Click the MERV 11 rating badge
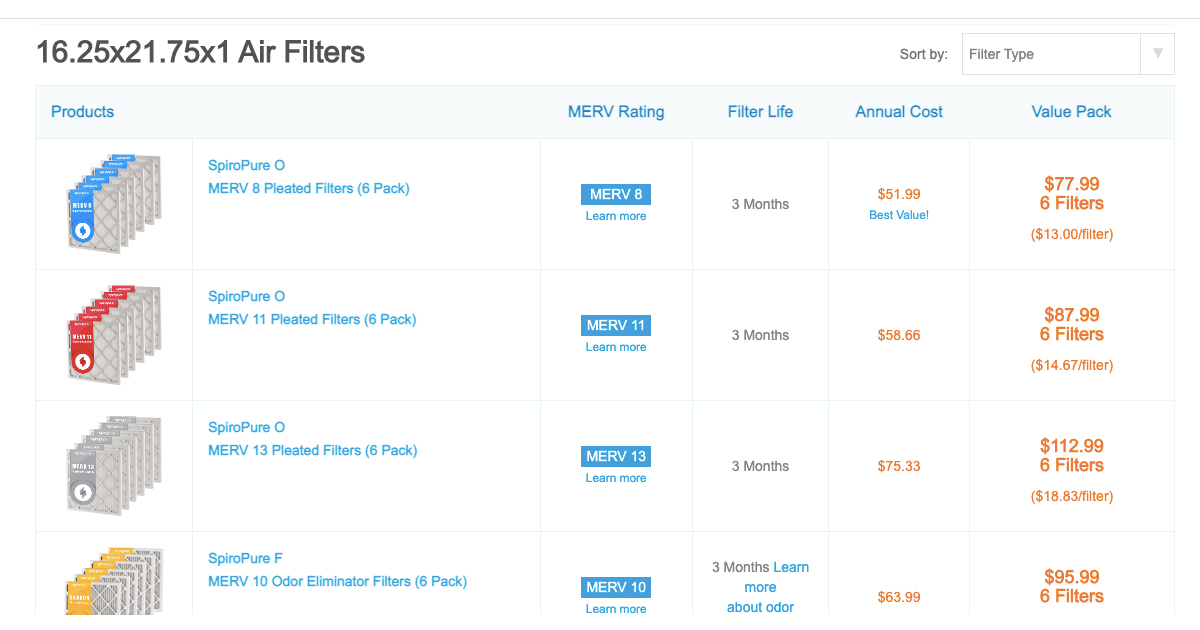Screen dimensions: 1200x630 pos(615,325)
